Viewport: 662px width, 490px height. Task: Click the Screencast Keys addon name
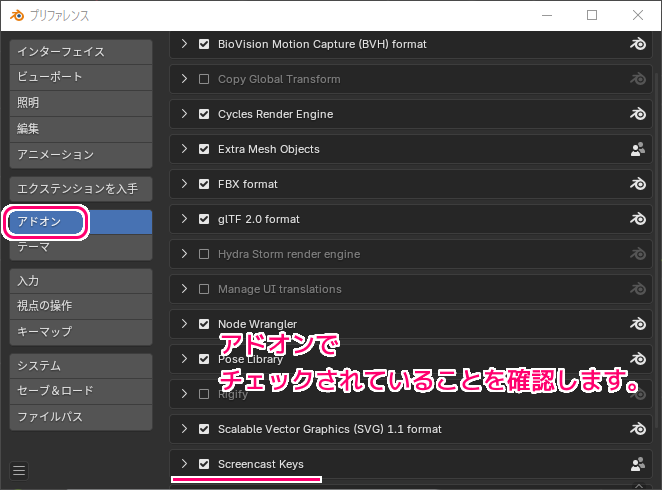(260, 464)
